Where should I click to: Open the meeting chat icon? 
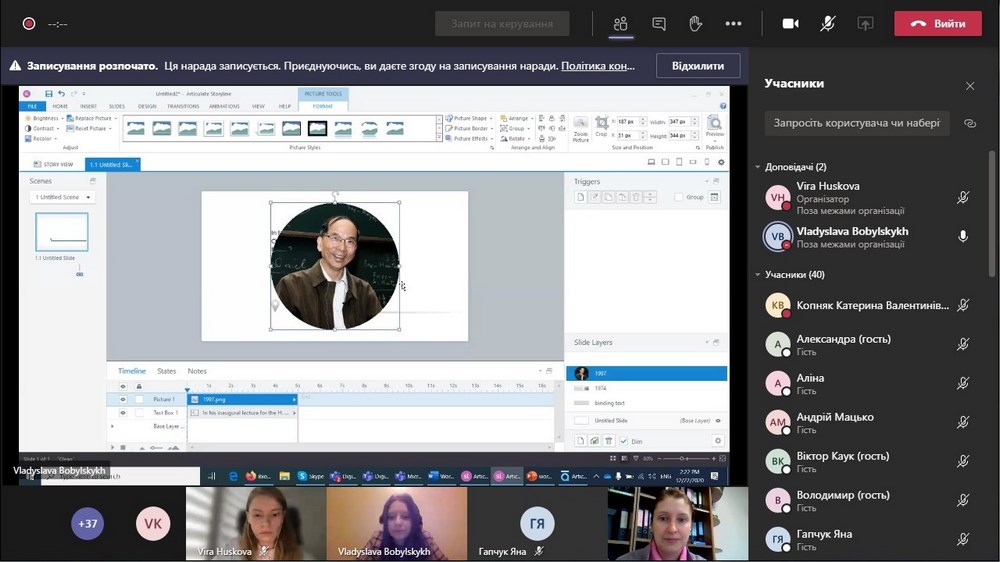pyautogui.click(x=659, y=24)
